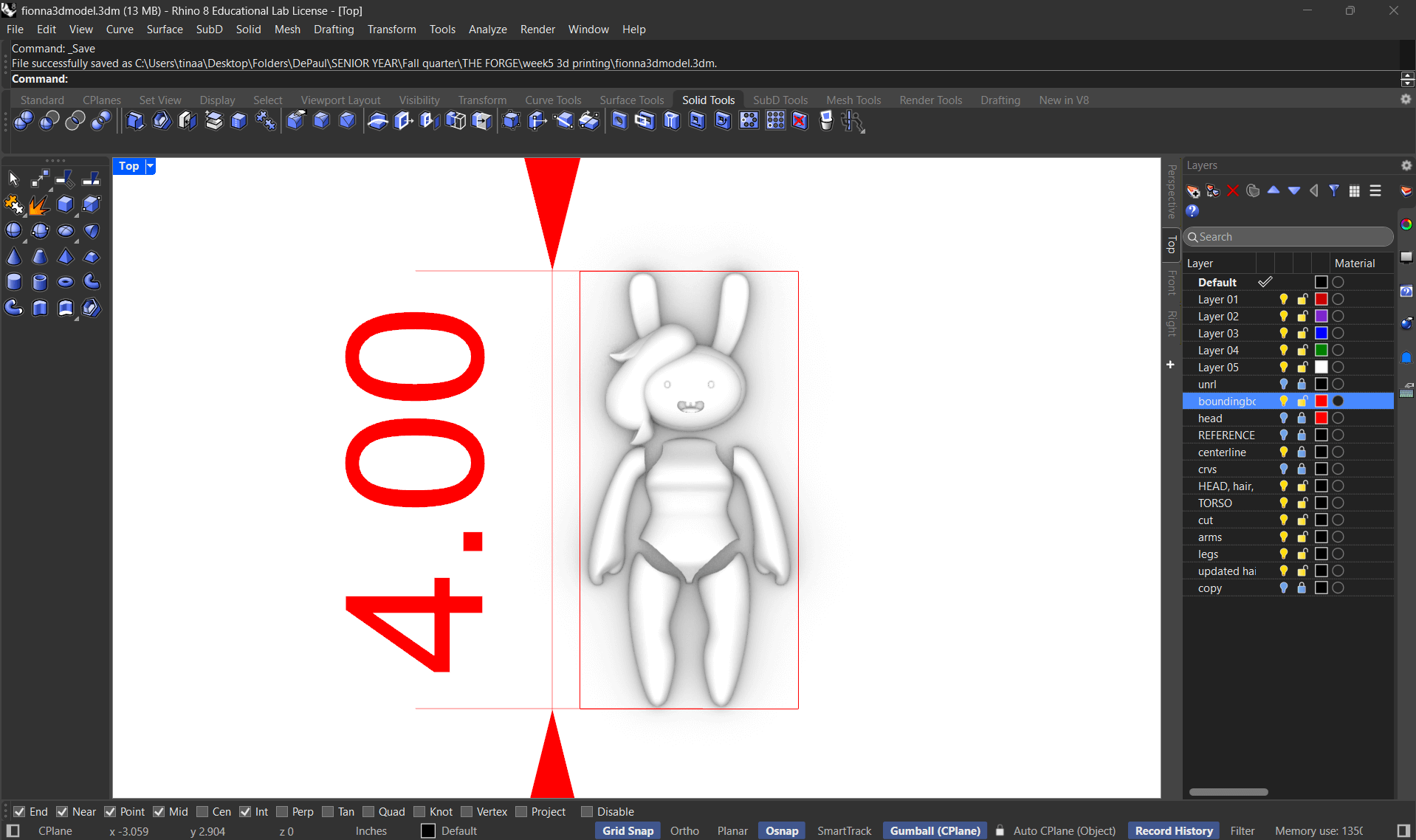The width and height of the screenshot is (1416, 840).
Task: Move selected layer up with blue arrow
Action: pyautogui.click(x=1274, y=190)
